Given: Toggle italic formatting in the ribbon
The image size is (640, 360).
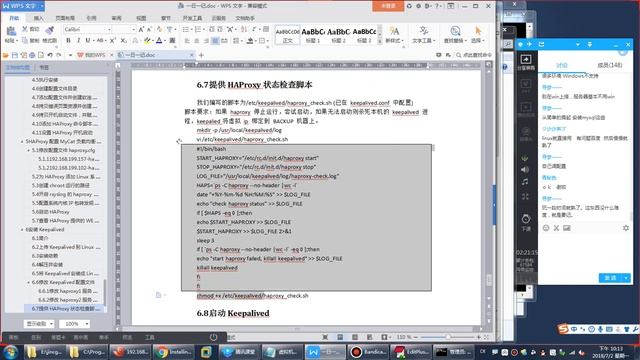Looking at the screenshot, I should pyautogui.click(x=78, y=40).
